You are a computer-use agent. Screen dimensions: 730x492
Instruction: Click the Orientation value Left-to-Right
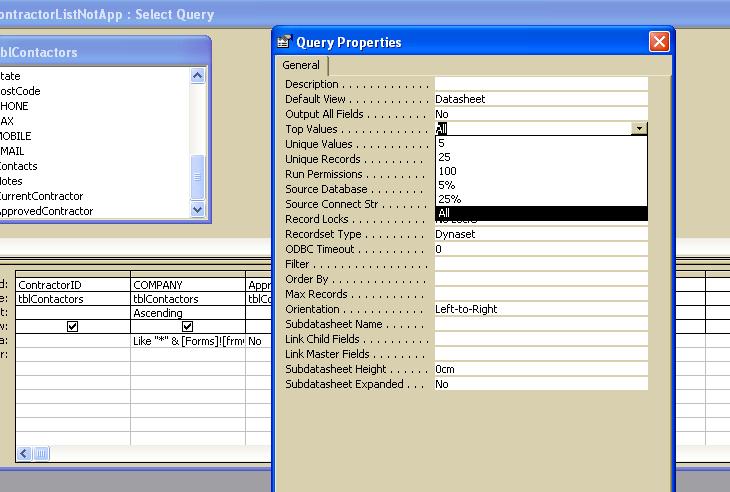pyautogui.click(x=541, y=309)
